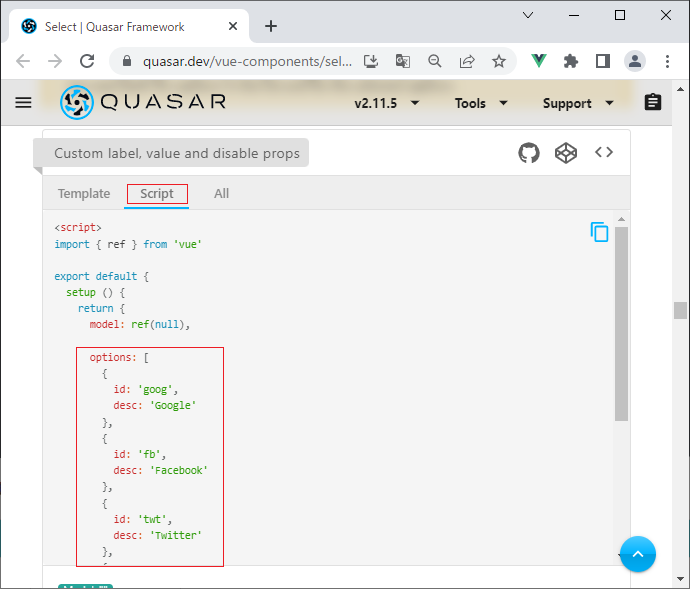Switch to the Template code tab

(x=84, y=194)
